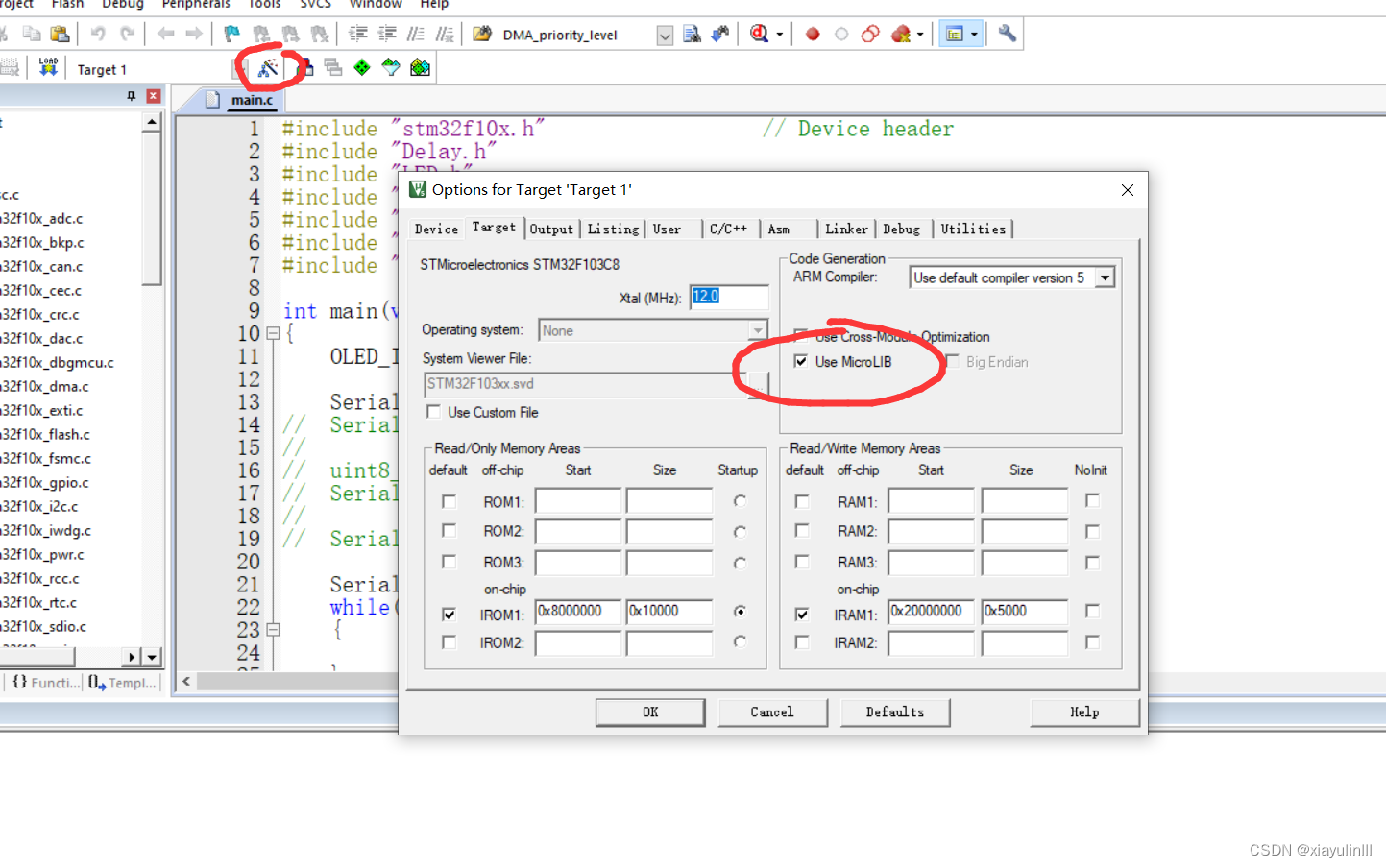The width and height of the screenshot is (1386, 868).
Task: Click the Redo arrow icon
Action: [127, 34]
